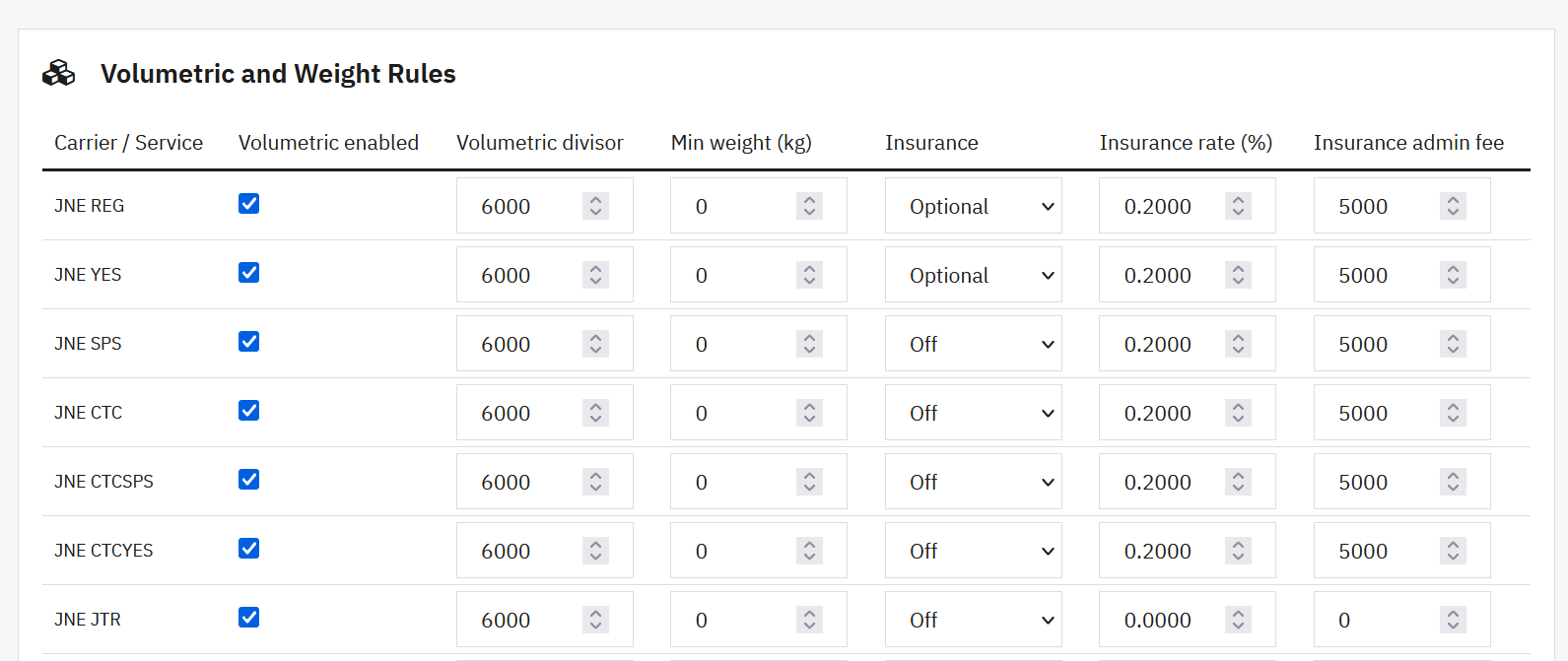
Task: Select the JNE JTR row label
Action: coord(88,620)
